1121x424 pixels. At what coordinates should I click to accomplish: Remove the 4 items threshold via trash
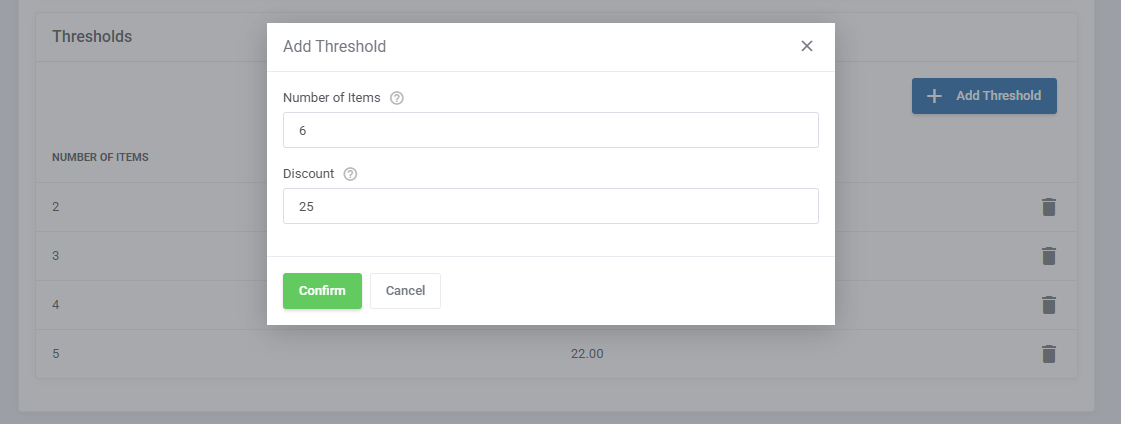pos(1048,305)
